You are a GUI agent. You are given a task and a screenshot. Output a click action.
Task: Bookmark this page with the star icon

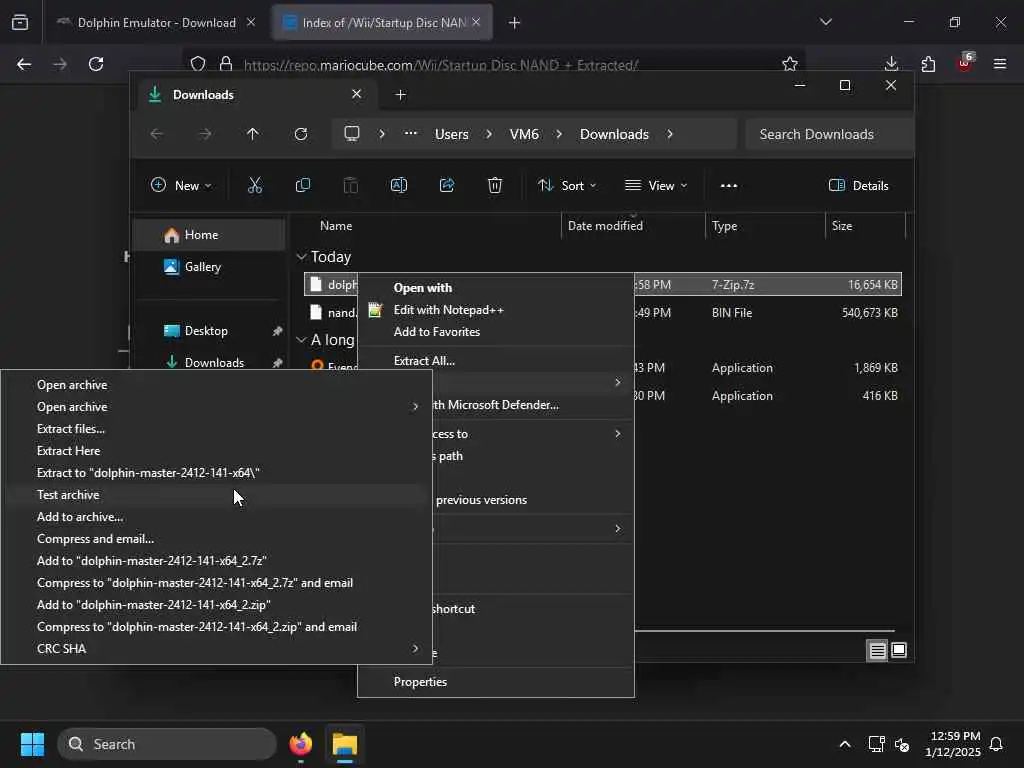coord(790,64)
